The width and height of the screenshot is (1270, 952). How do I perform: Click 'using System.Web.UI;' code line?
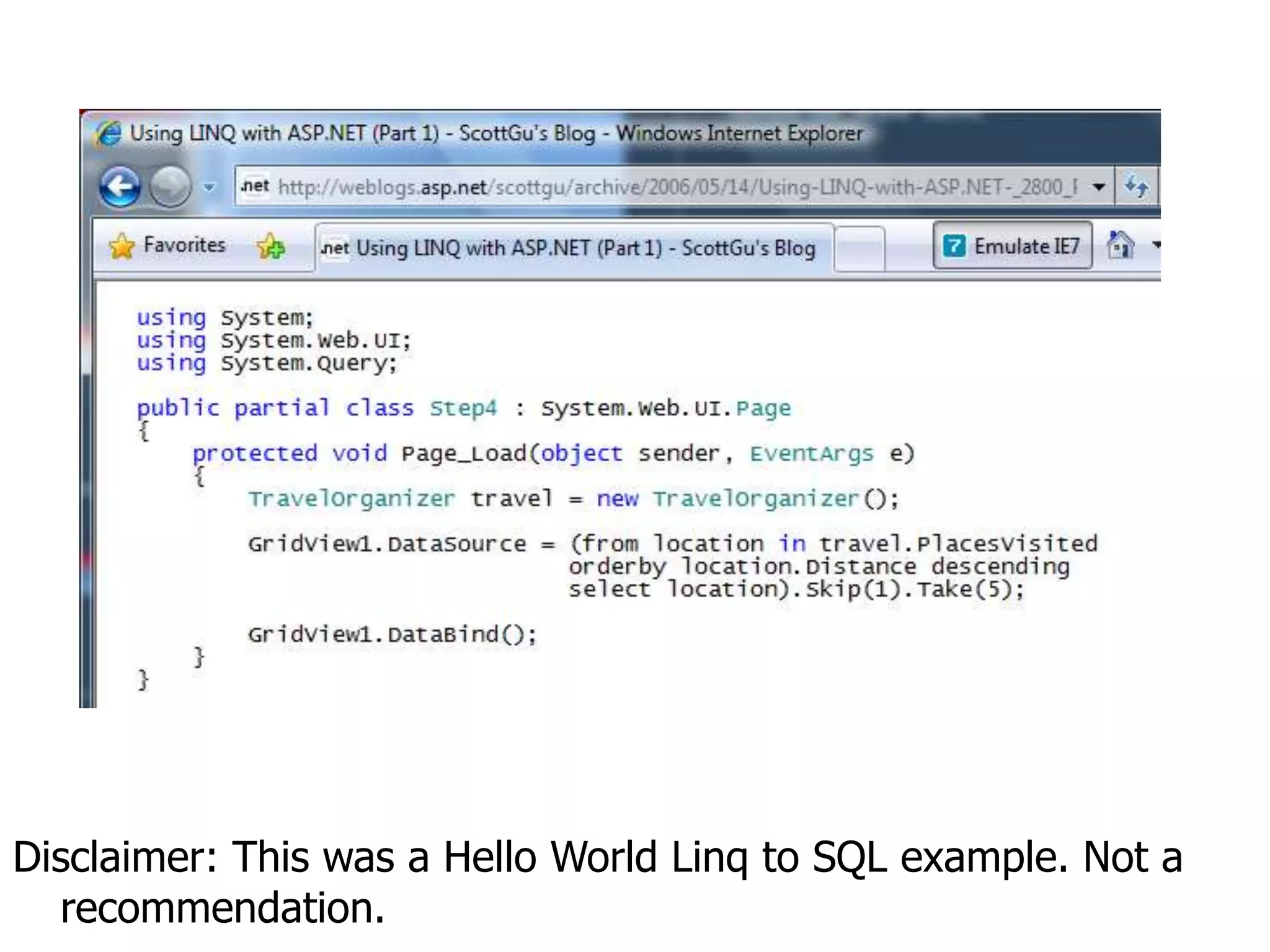coord(274,340)
